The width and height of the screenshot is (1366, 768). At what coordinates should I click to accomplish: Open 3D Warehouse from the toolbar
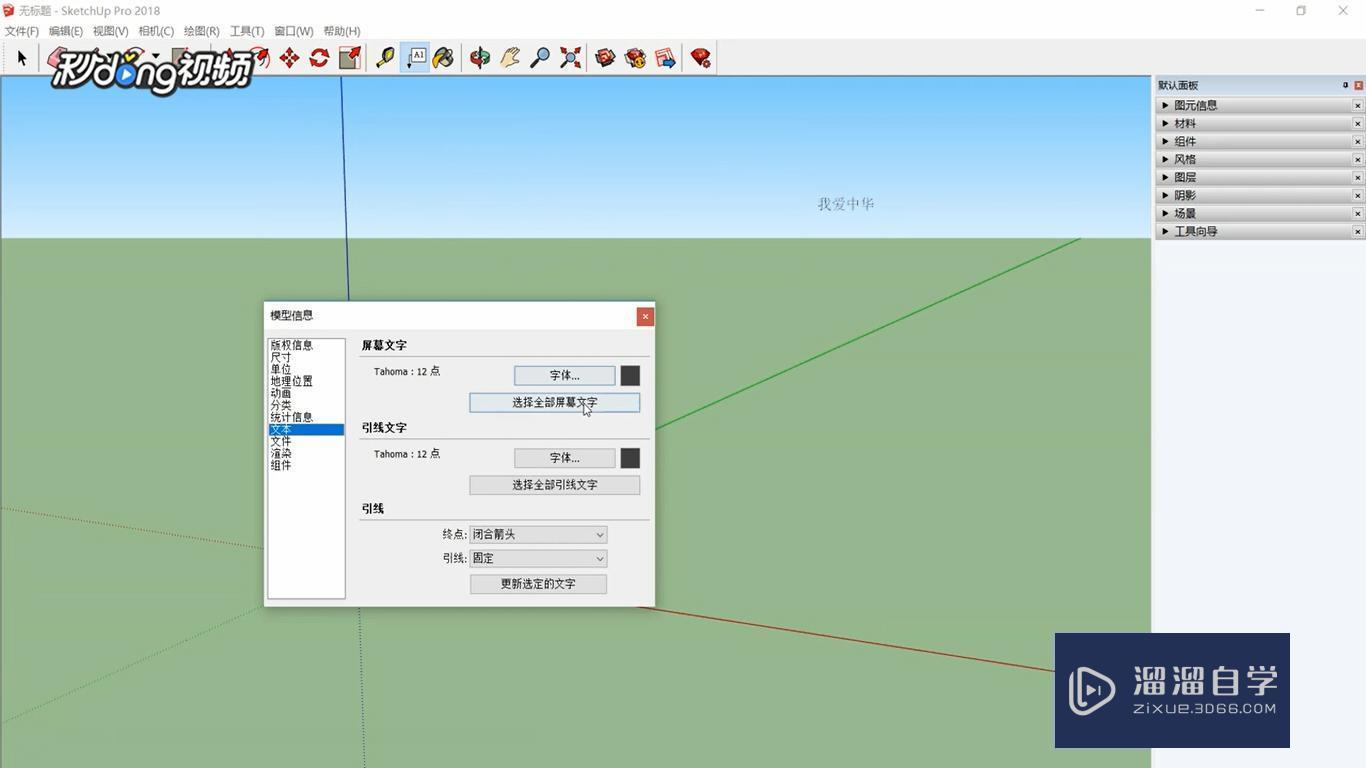[605, 58]
